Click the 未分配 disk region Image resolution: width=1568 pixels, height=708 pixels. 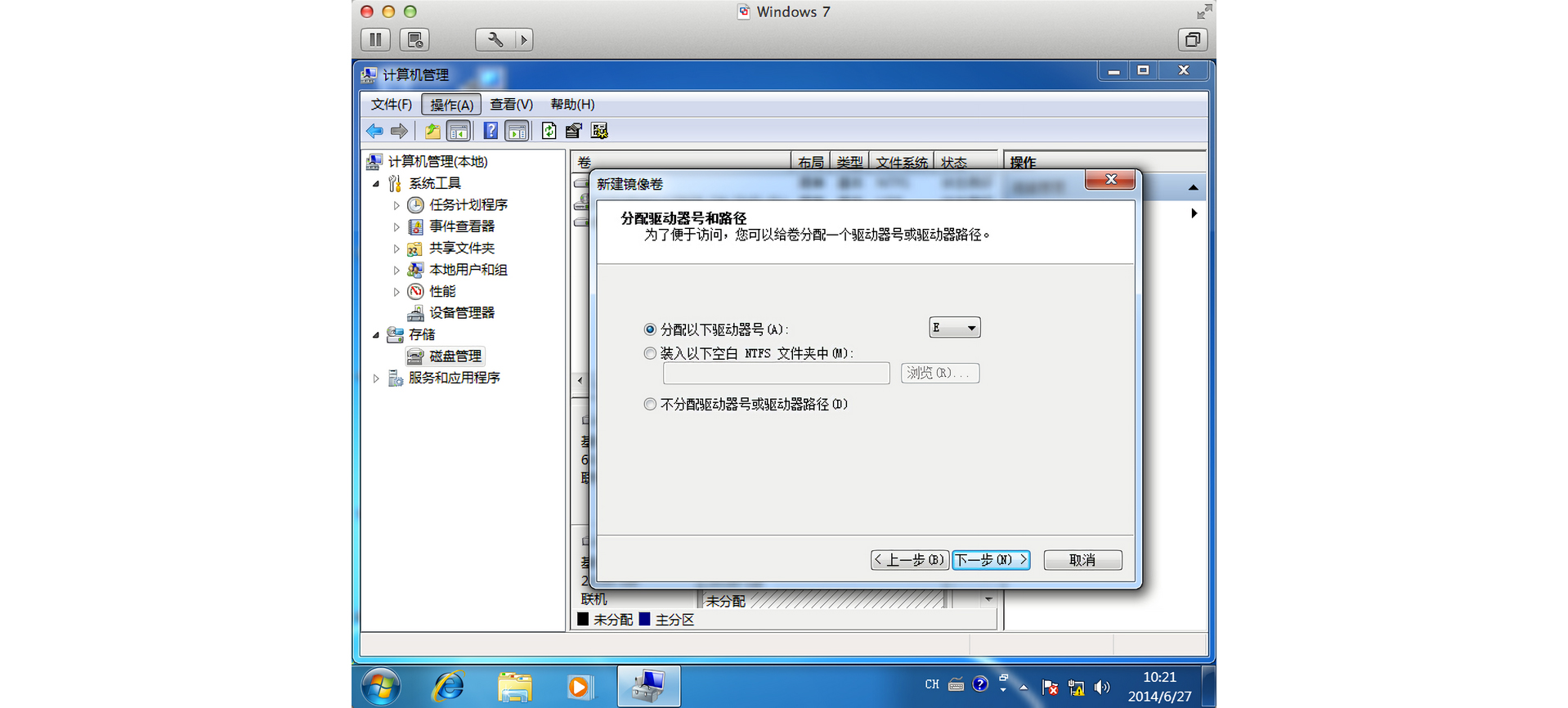coord(824,600)
